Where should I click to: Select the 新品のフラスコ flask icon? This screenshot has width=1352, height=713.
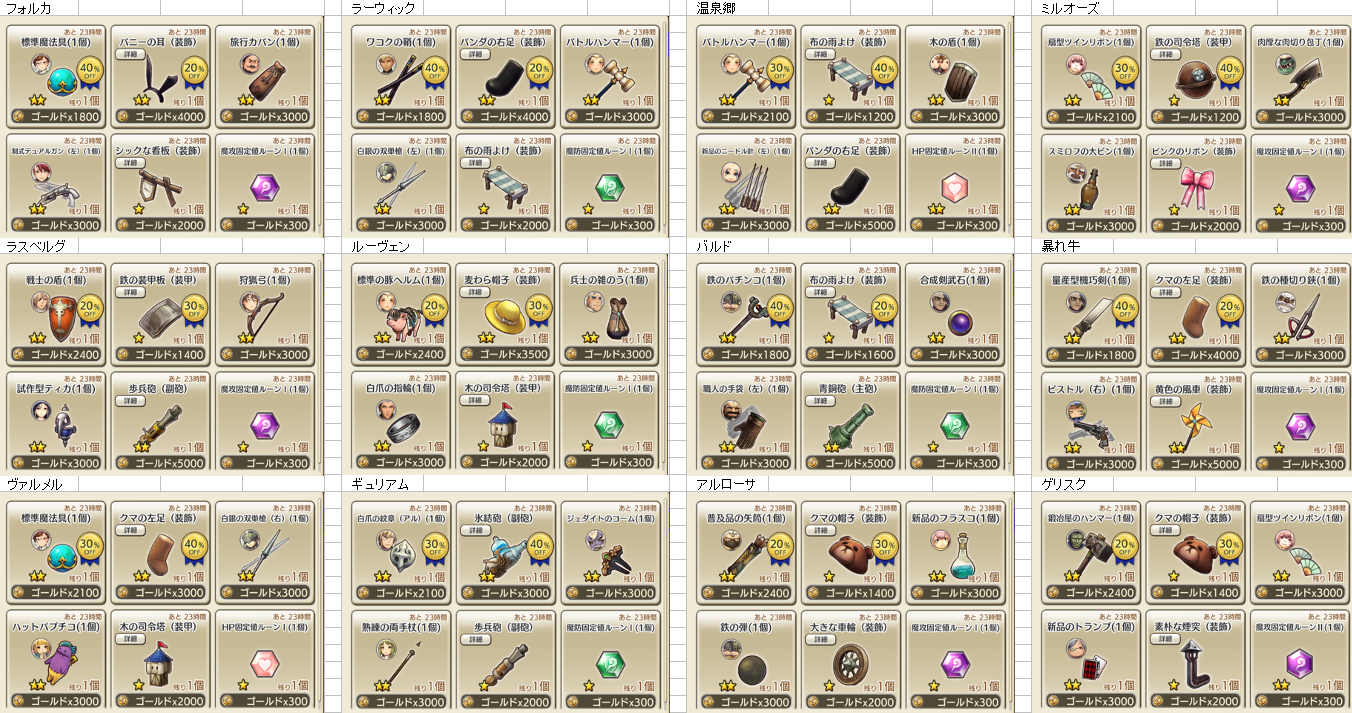[958, 552]
